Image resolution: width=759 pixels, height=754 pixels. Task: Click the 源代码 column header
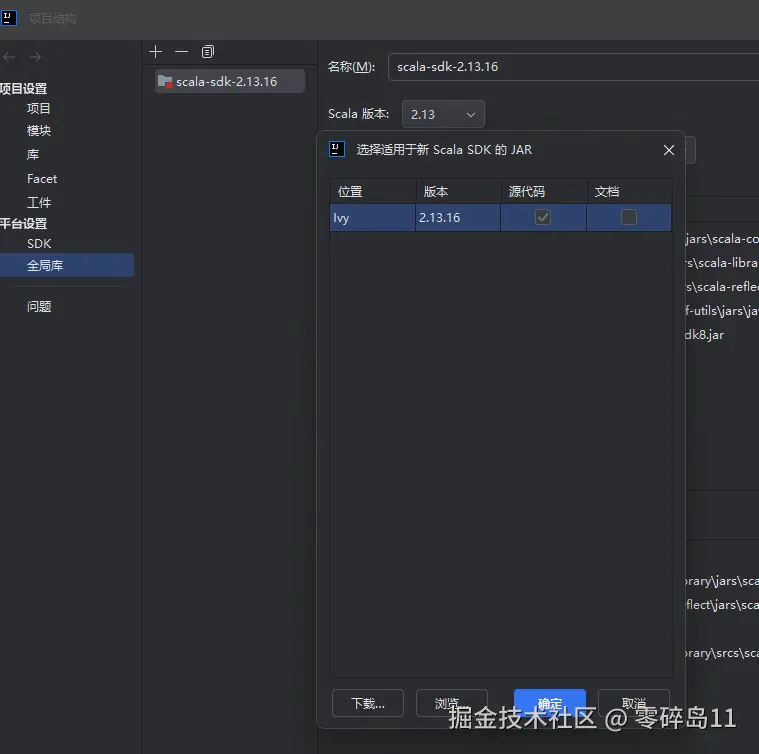544,192
